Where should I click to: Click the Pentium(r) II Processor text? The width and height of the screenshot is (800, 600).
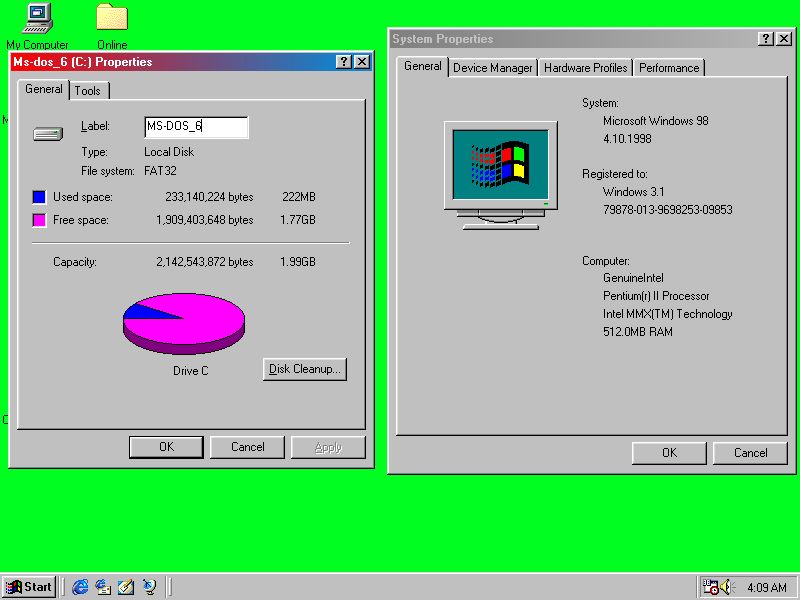pyautogui.click(x=656, y=296)
